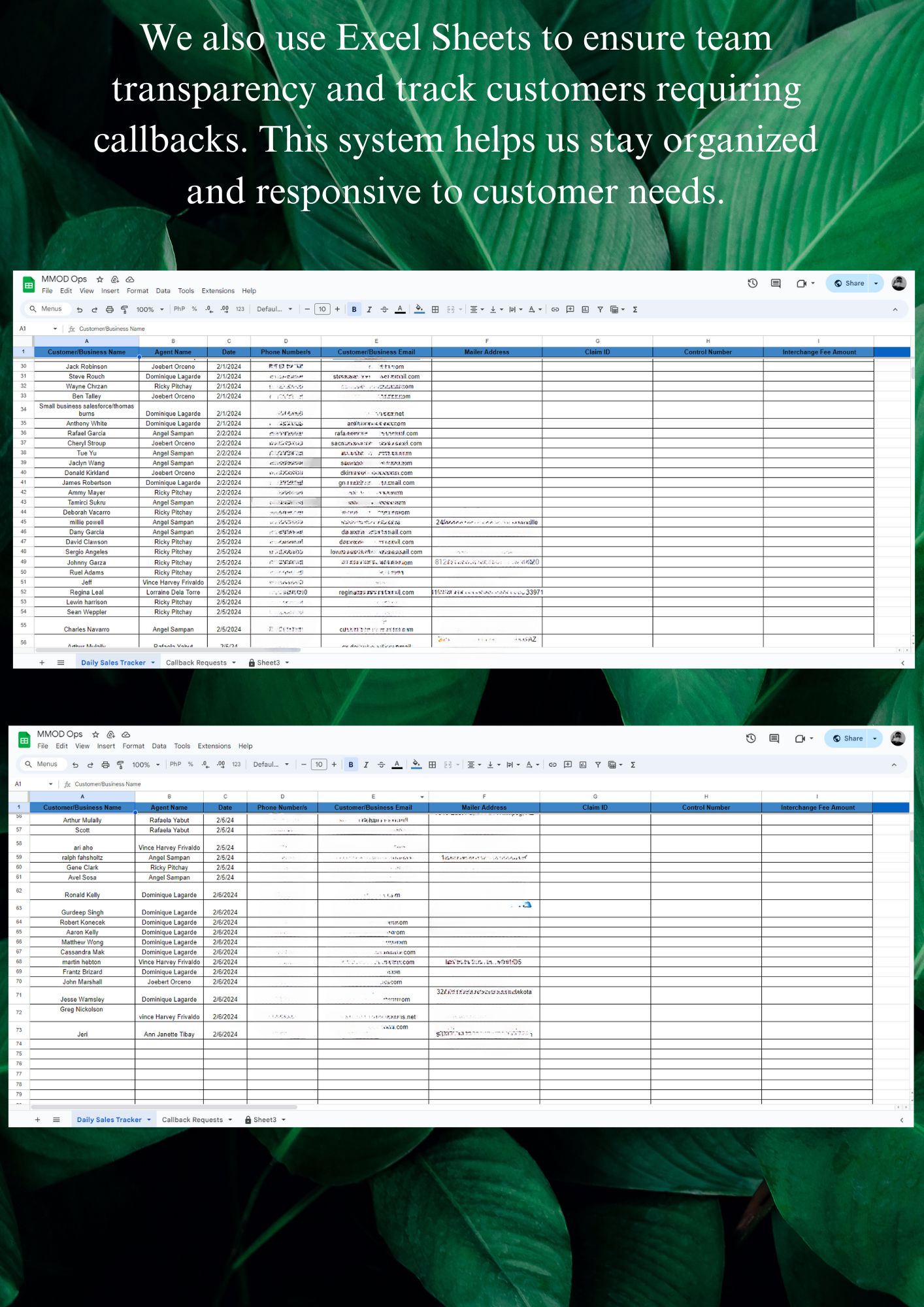
Task: Open Share options arrow in upper spreadsheet
Action: click(x=876, y=284)
